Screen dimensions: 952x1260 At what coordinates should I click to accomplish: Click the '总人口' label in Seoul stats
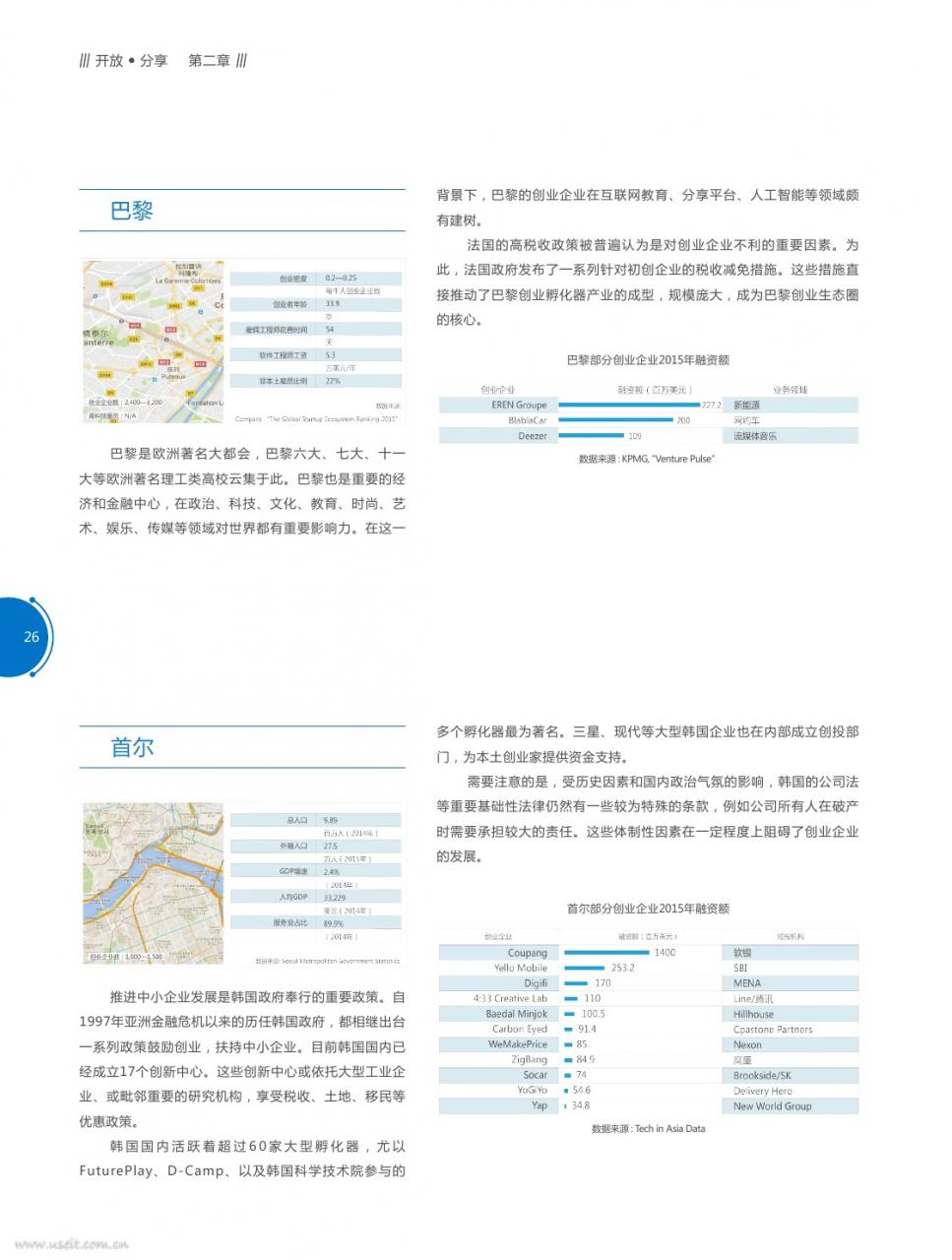tap(297, 820)
